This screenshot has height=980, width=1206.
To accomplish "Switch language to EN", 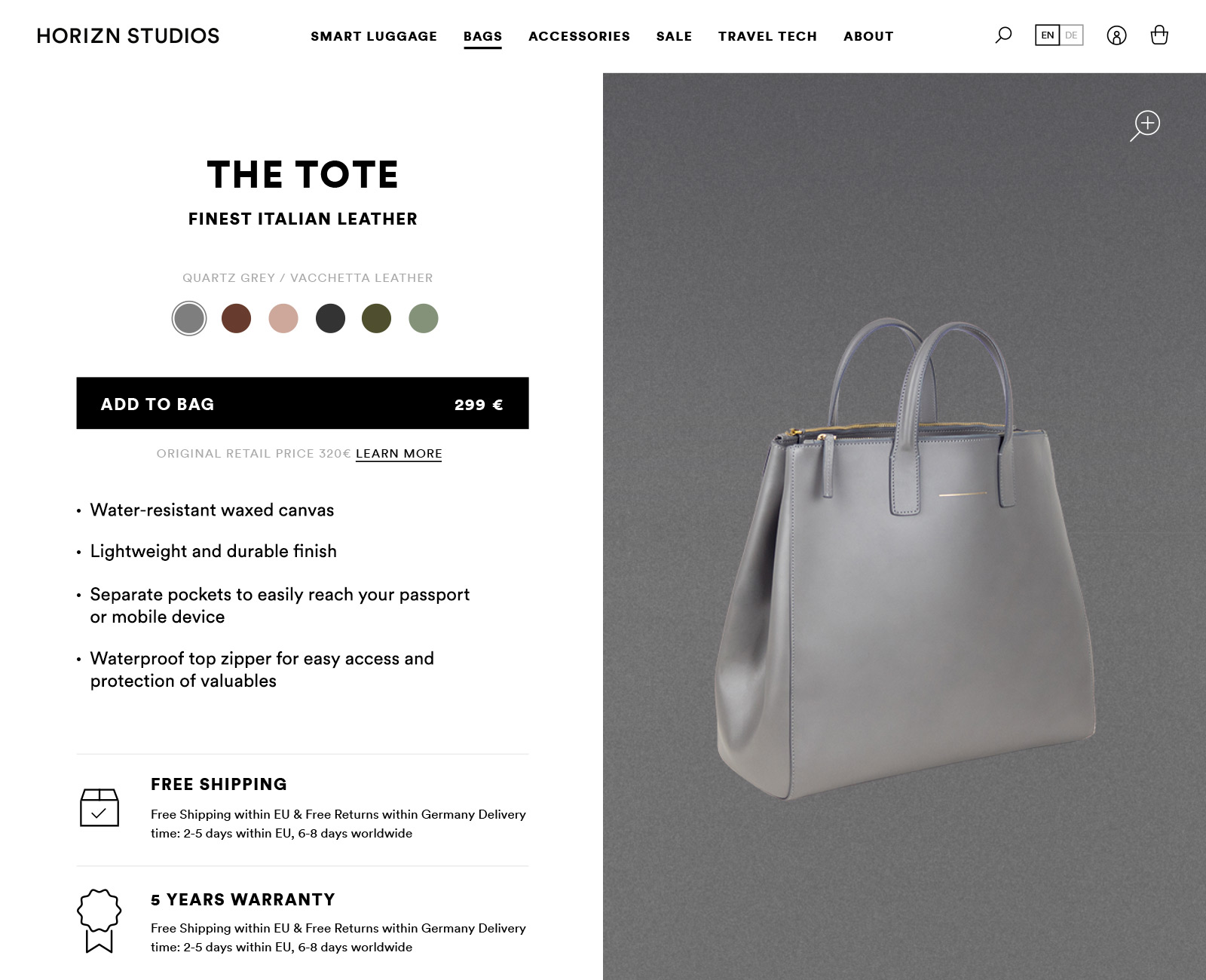I will [1048, 35].
